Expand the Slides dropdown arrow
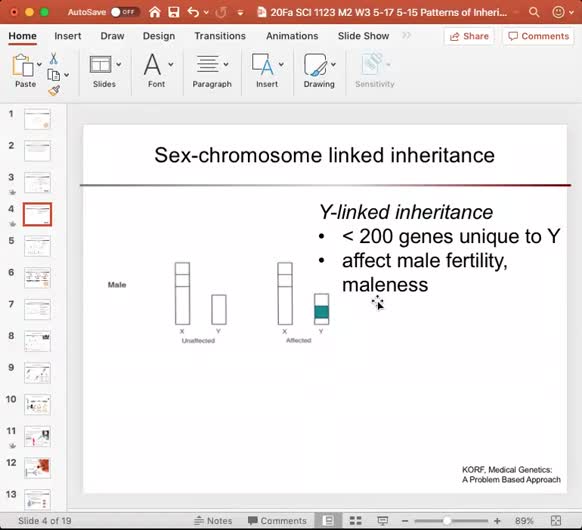582x530 pixels. click(119, 64)
